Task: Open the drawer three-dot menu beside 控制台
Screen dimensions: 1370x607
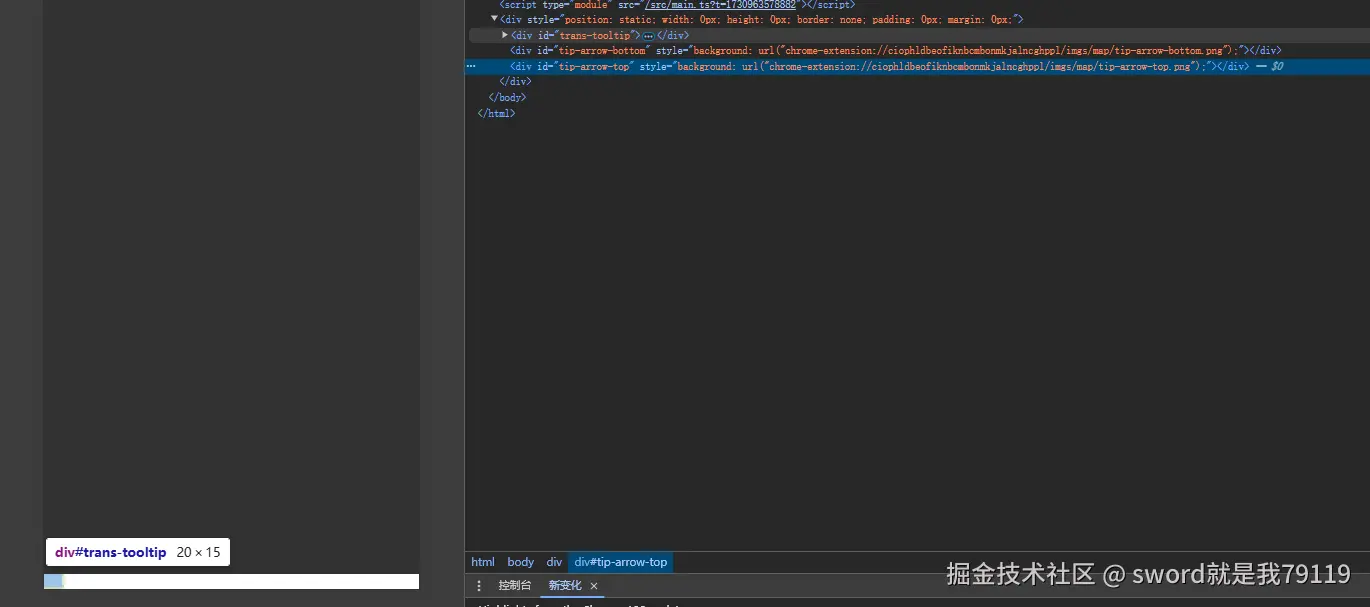Action: (x=479, y=586)
